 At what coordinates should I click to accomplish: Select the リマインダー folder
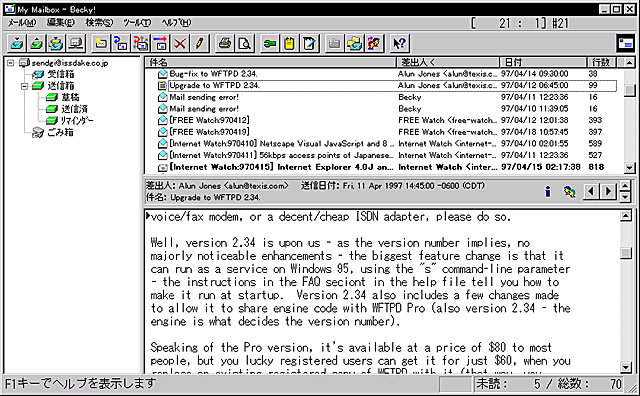[x=77, y=120]
